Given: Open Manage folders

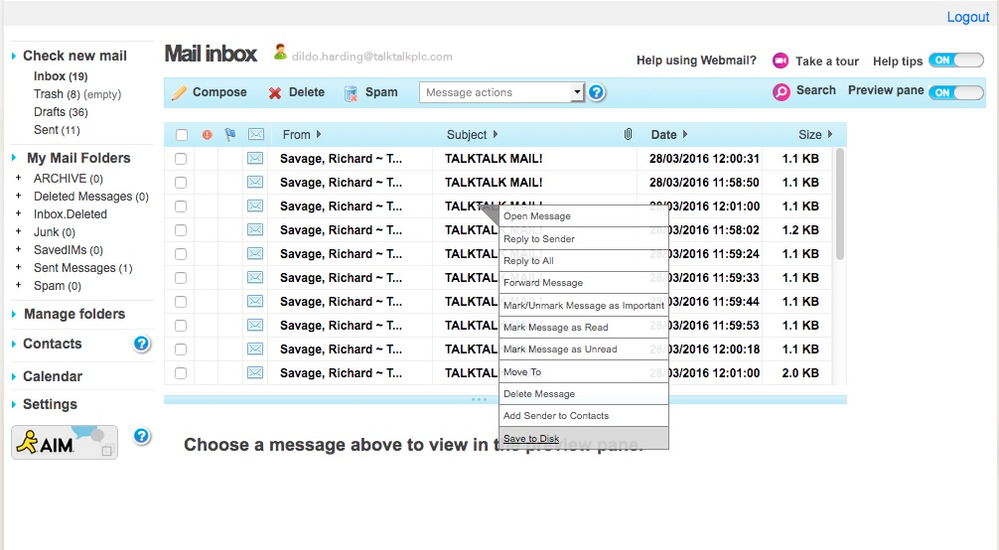Looking at the screenshot, I should (x=74, y=314).
